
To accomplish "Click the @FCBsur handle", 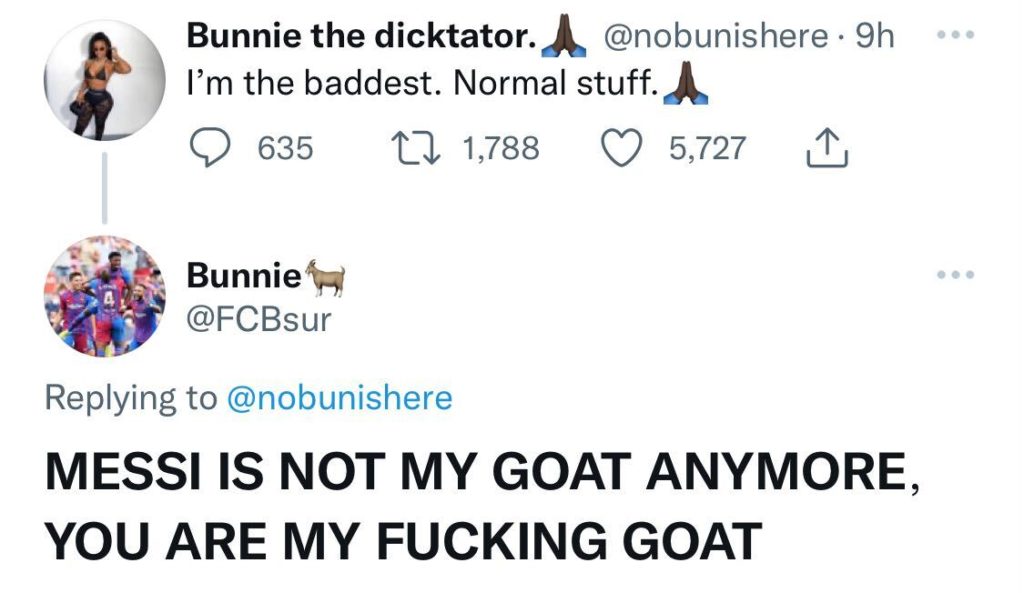I will point(259,319).
